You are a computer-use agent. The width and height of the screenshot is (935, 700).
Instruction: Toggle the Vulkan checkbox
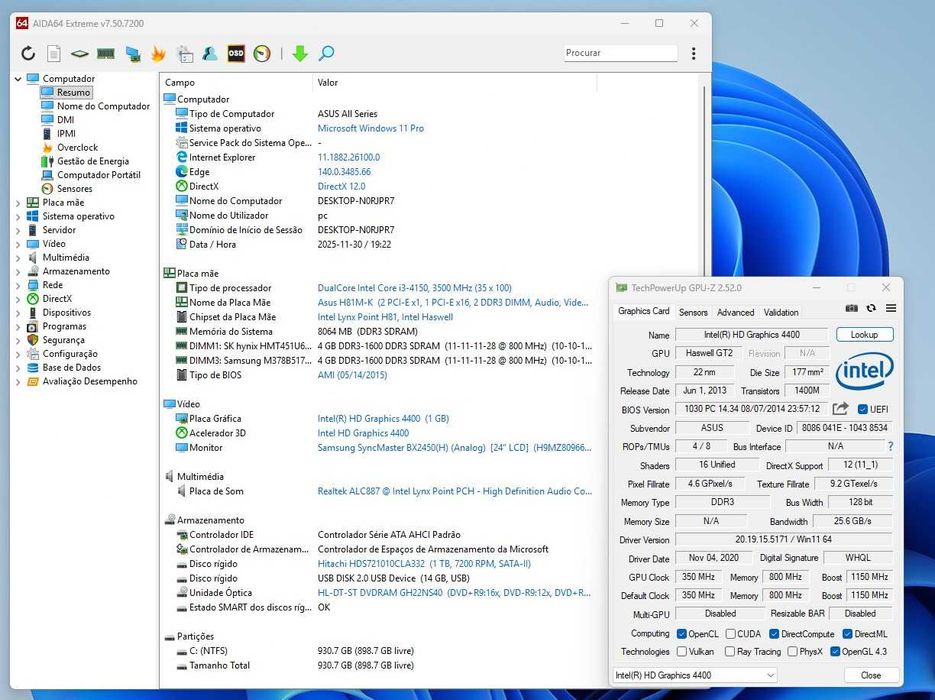pyautogui.click(x=682, y=652)
